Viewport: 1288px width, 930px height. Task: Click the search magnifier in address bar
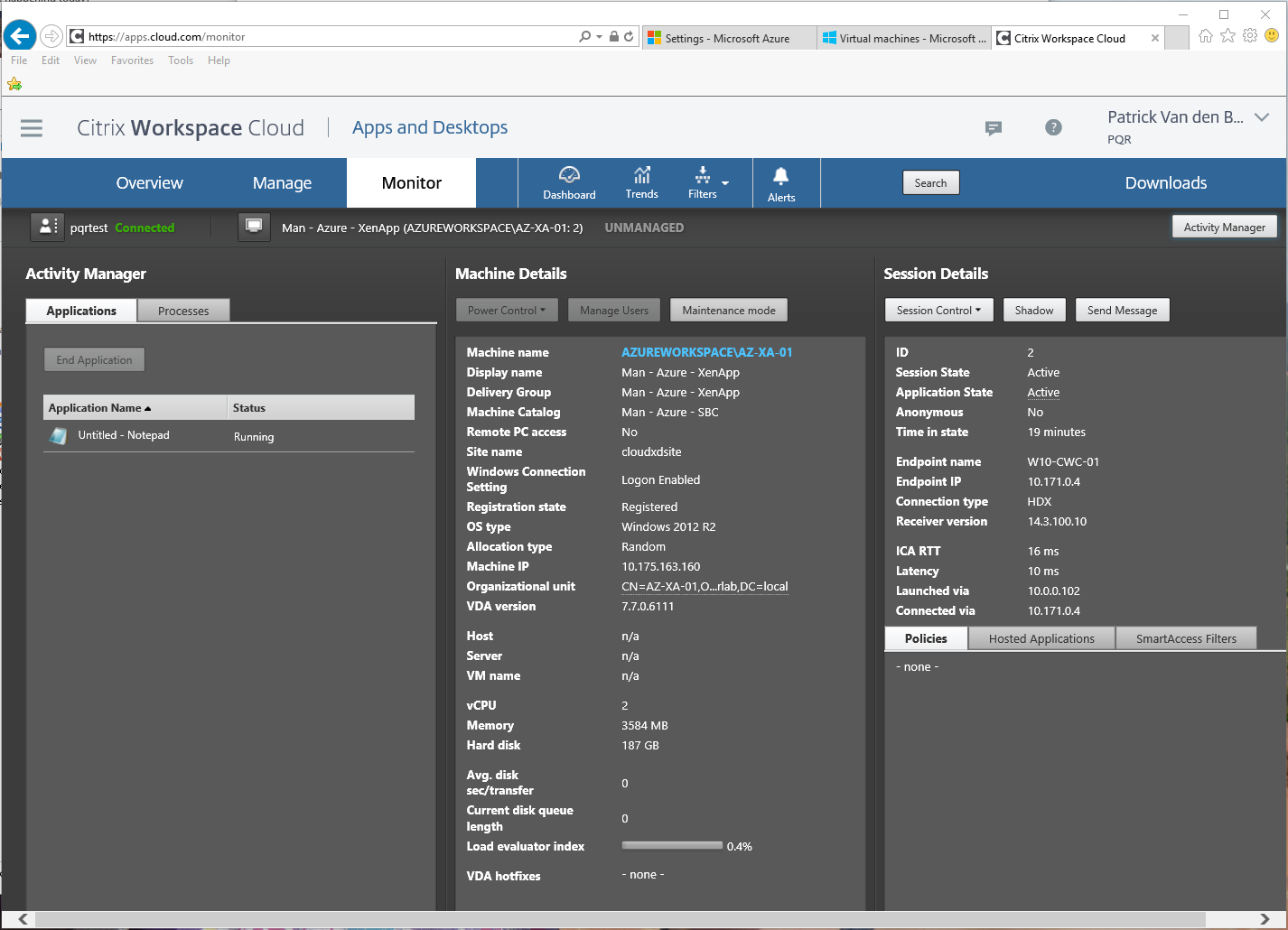585,36
